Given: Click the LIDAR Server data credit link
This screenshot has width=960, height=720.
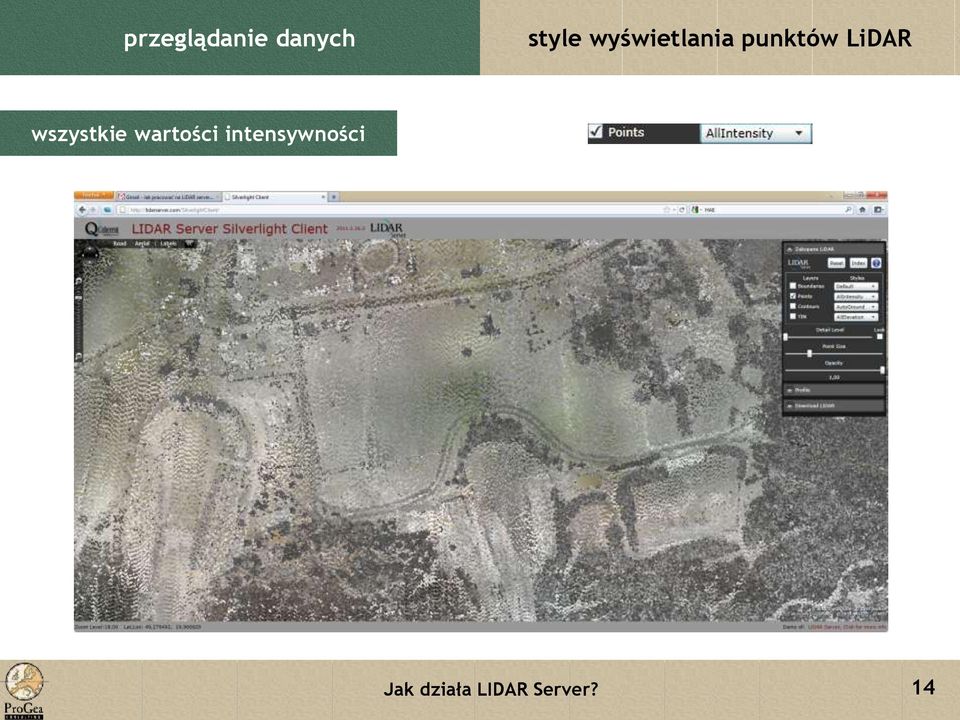Looking at the screenshot, I should pos(847,627).
